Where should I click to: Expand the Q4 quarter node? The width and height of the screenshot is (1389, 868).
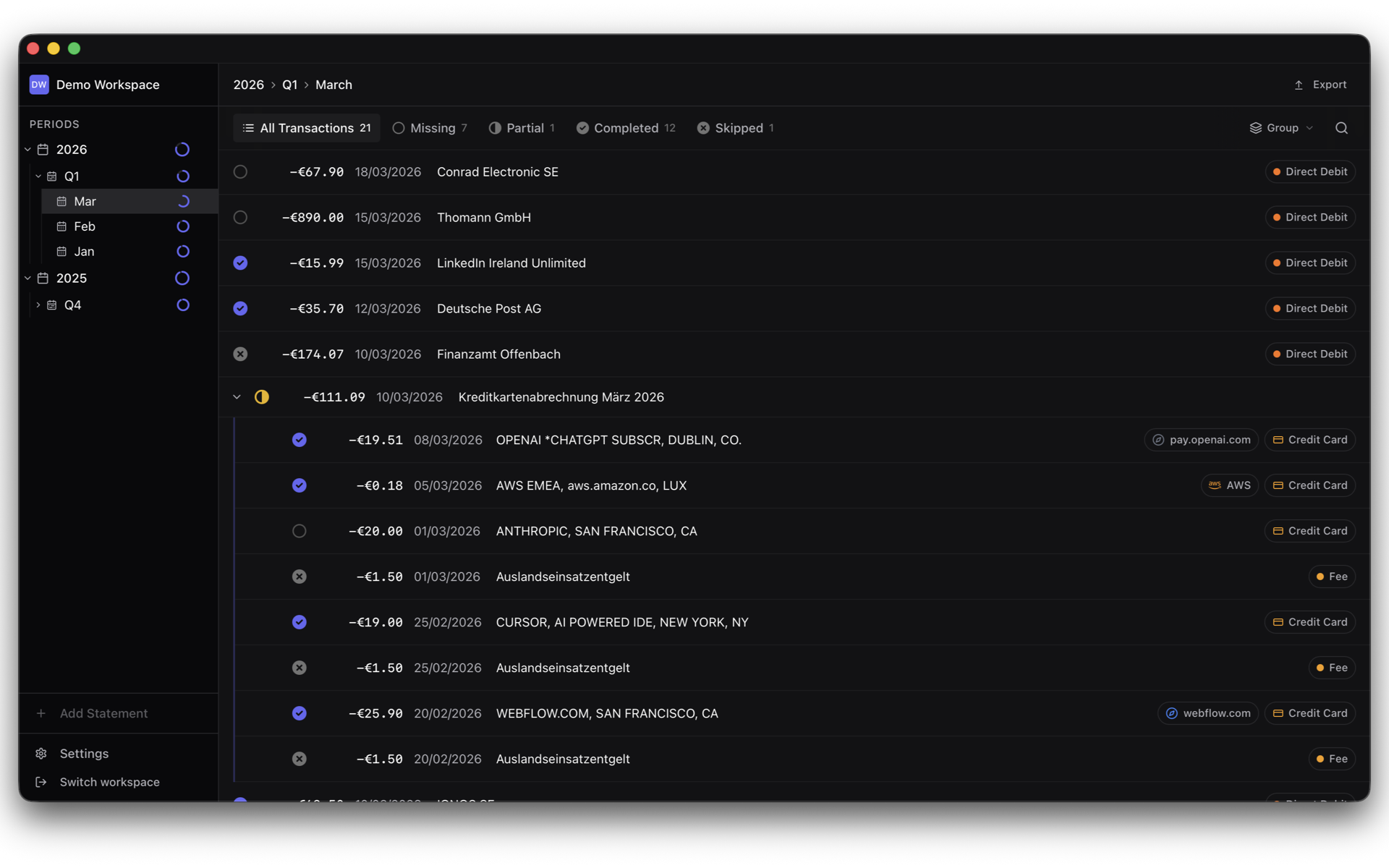click(x=38, y=305)
